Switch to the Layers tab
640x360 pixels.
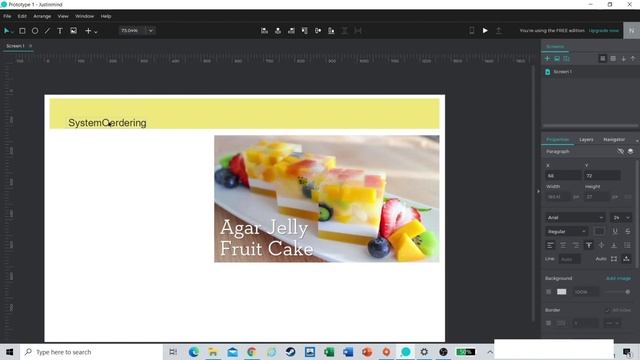(586, 140)
